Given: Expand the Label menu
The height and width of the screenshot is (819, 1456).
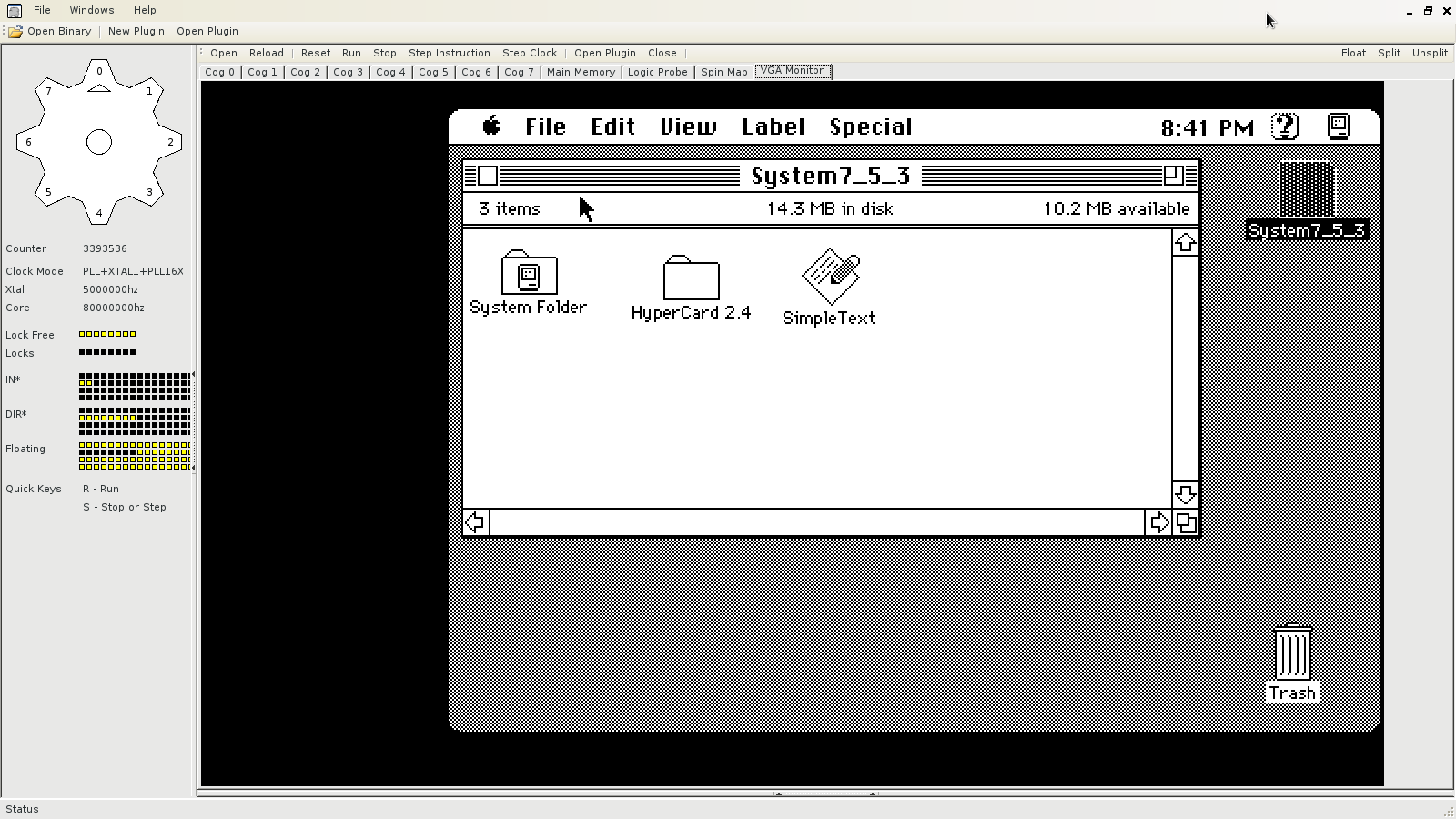Looking at the screenshot, I should [x=773, y=127].
